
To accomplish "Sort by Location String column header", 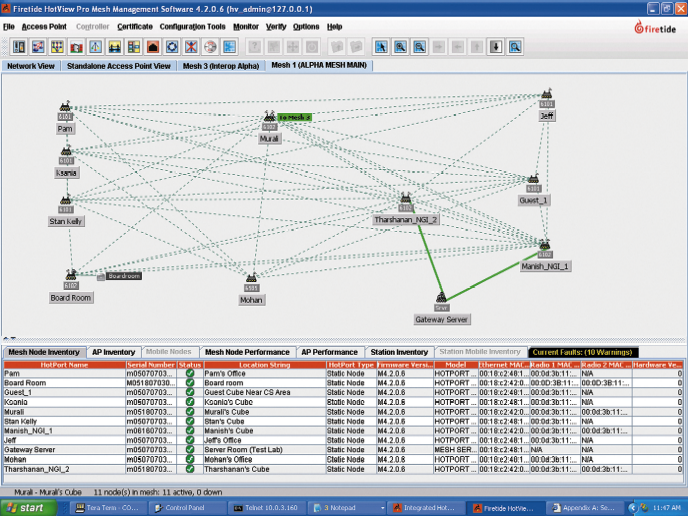I will pyautogui.click(x=265, y=365).
